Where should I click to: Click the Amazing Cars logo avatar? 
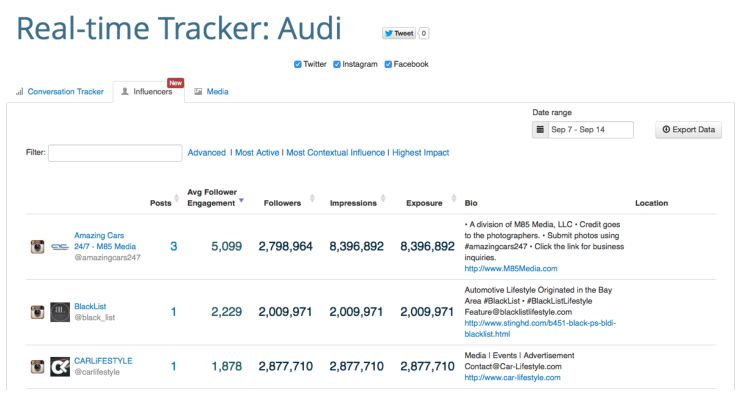tap(60, 246)
